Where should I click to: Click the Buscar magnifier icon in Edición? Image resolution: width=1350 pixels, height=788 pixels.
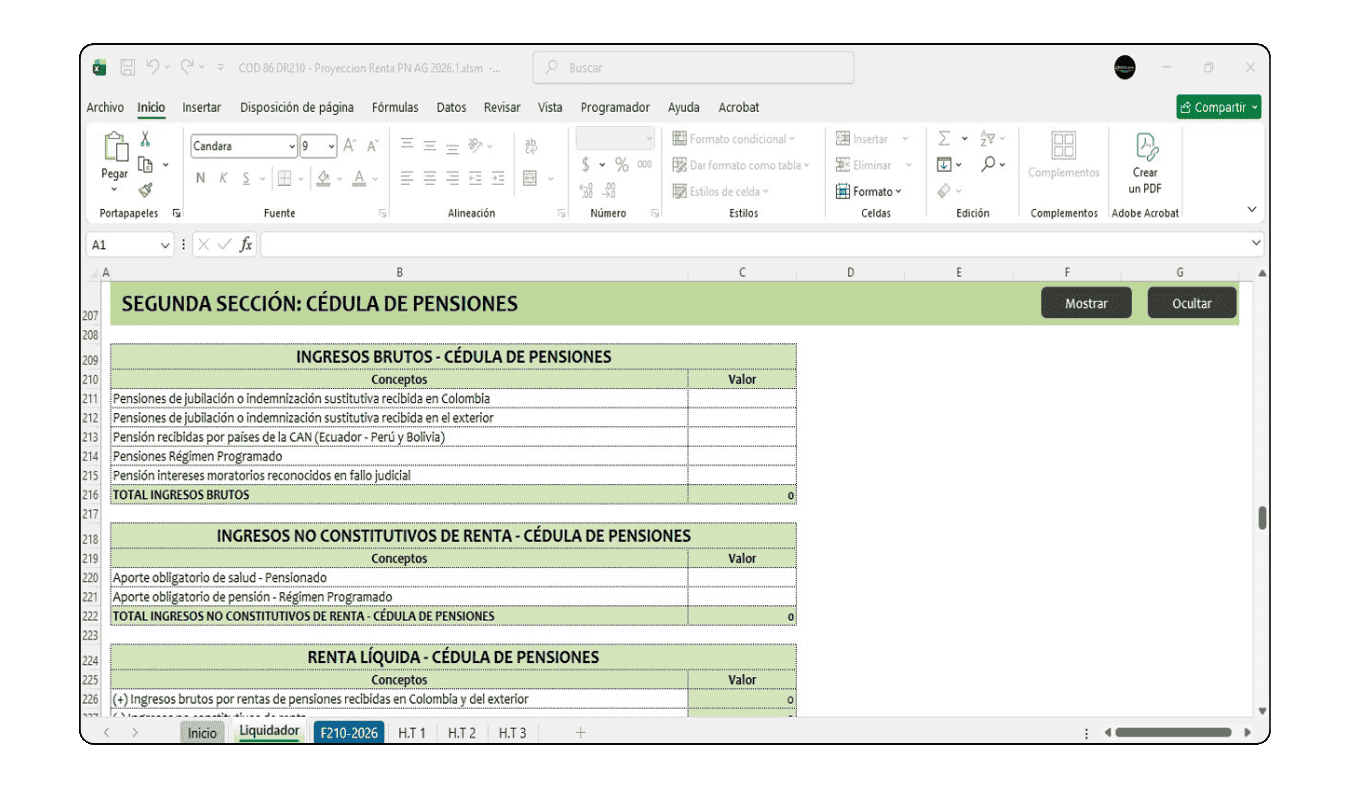989,165
